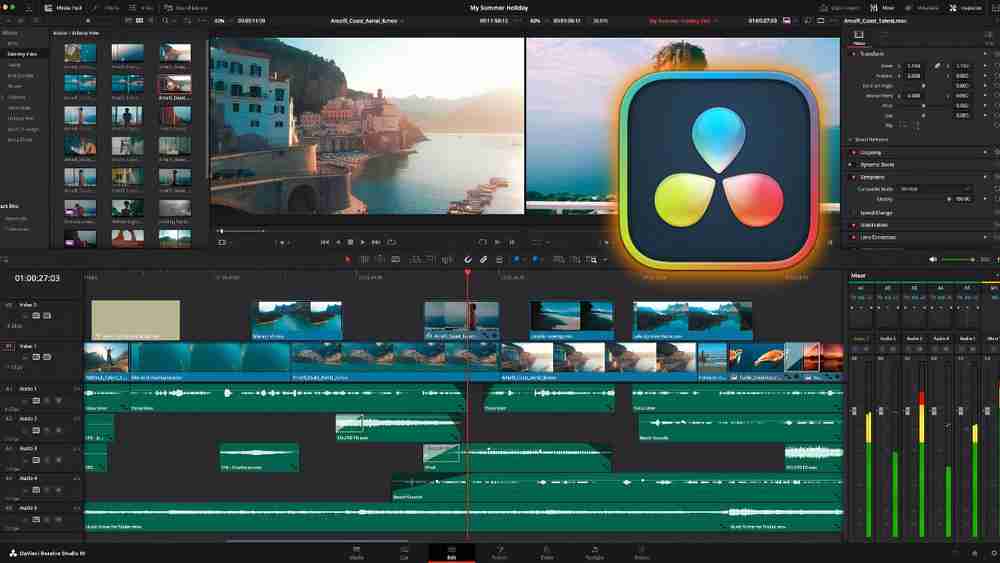
Task: Toggle the Stabilization section enable dot
Action: tap(854, 225)
